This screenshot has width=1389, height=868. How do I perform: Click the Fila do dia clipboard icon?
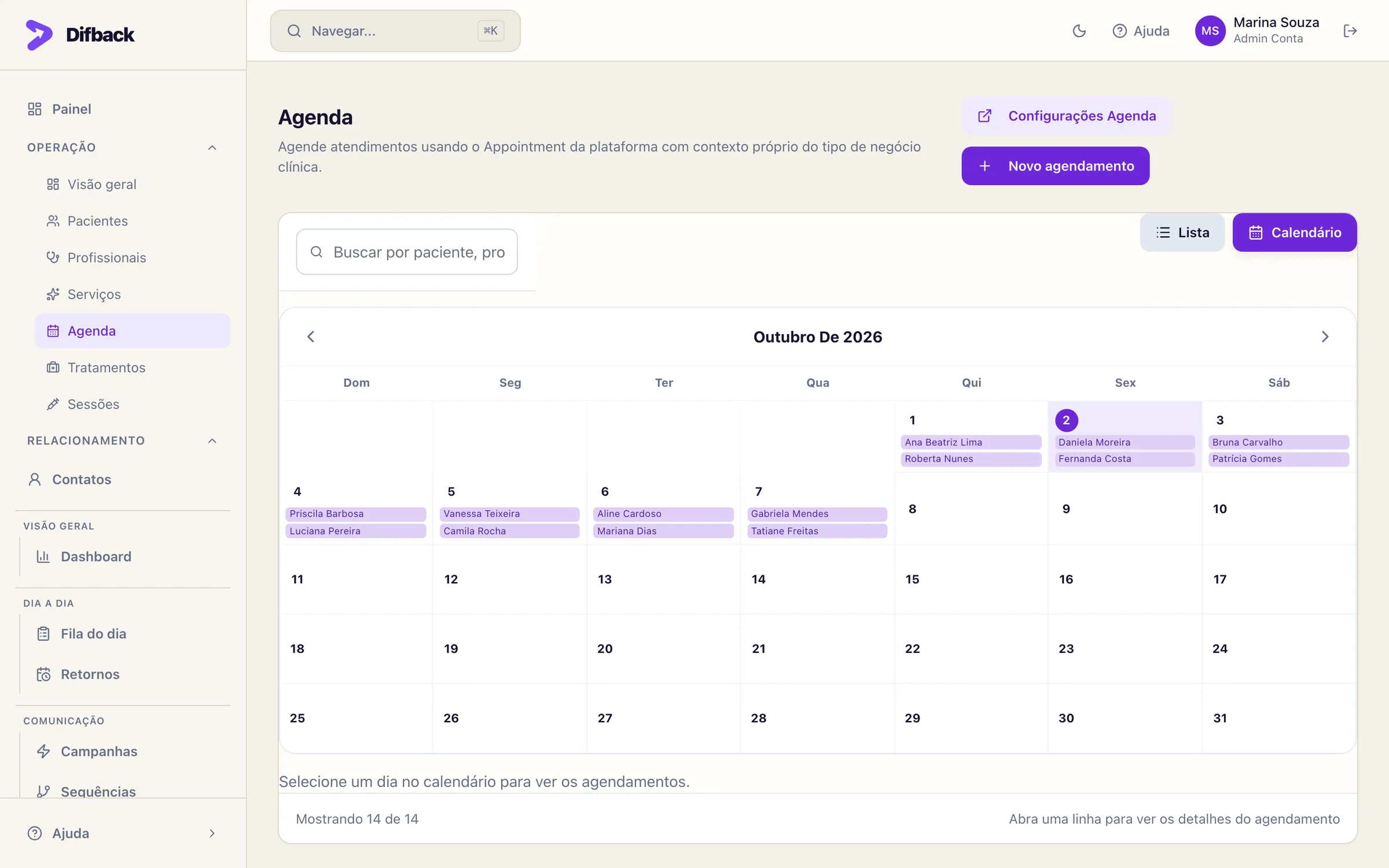pyautogui.click(x=43, y=634)
